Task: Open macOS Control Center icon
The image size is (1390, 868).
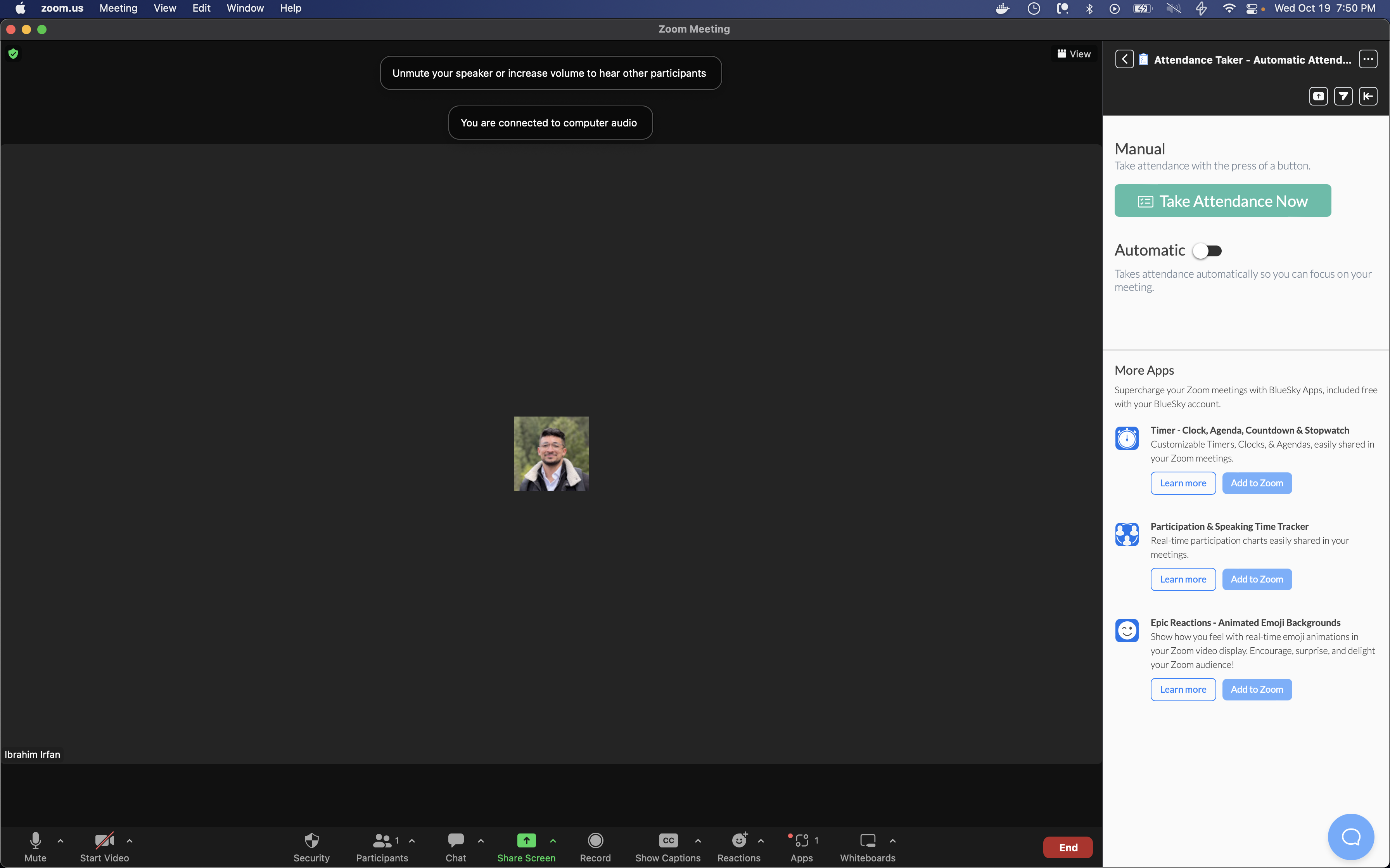Action: (1252, 8)
